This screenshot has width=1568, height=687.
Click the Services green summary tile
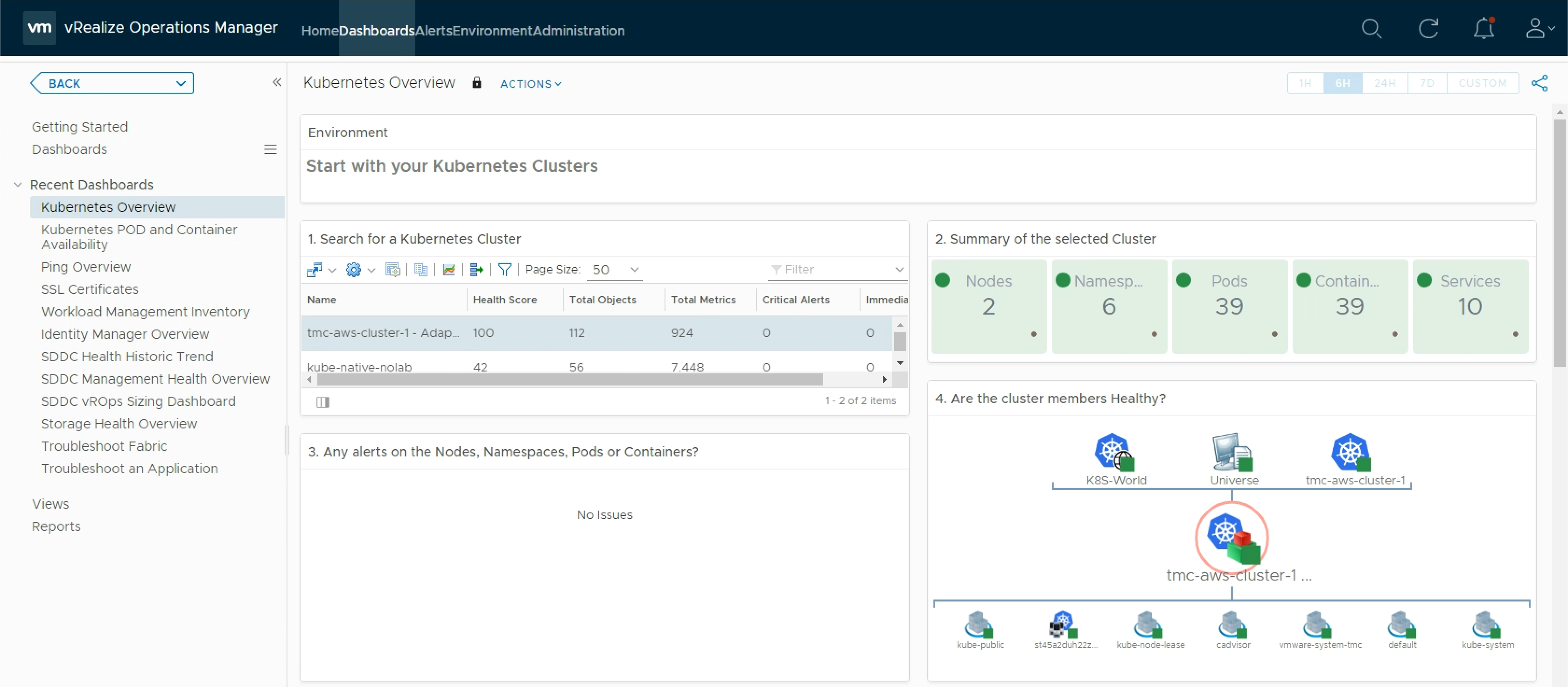[x=1470, y=306]
